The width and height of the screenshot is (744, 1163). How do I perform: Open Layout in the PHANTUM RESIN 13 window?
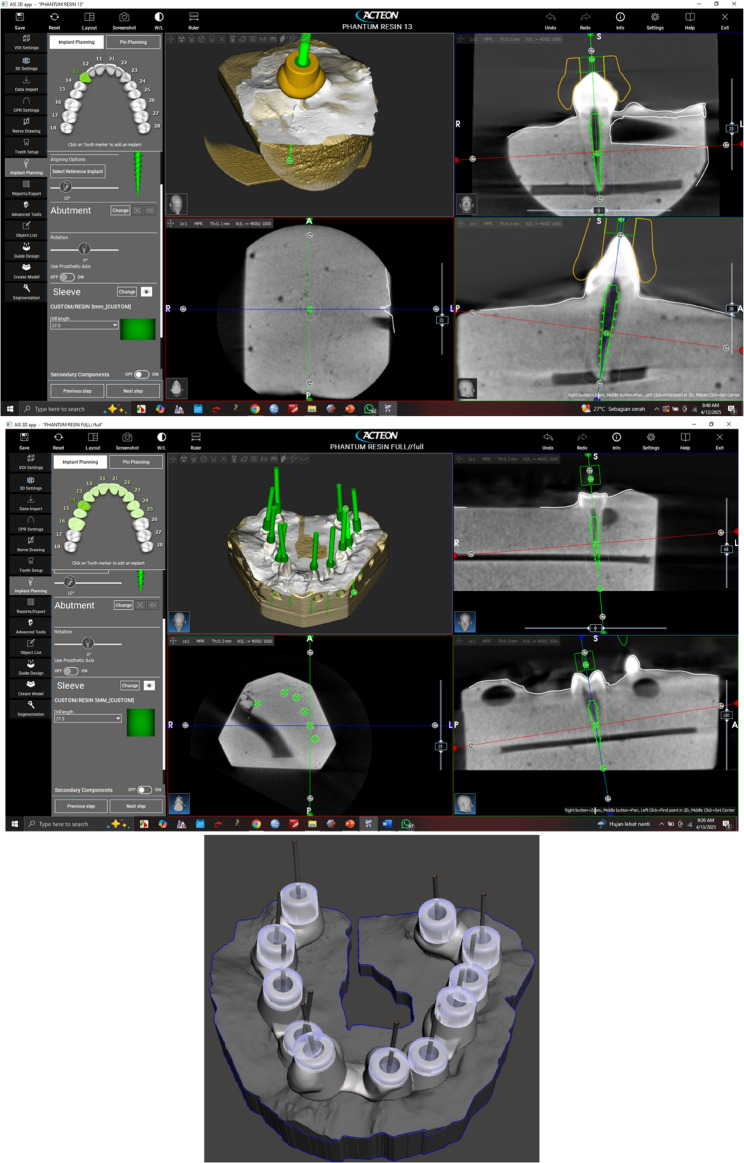89,21
